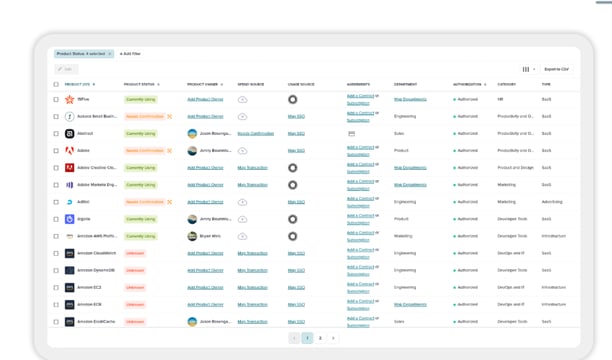Click Map SSO link in Abstract row

tap(296, 134)
